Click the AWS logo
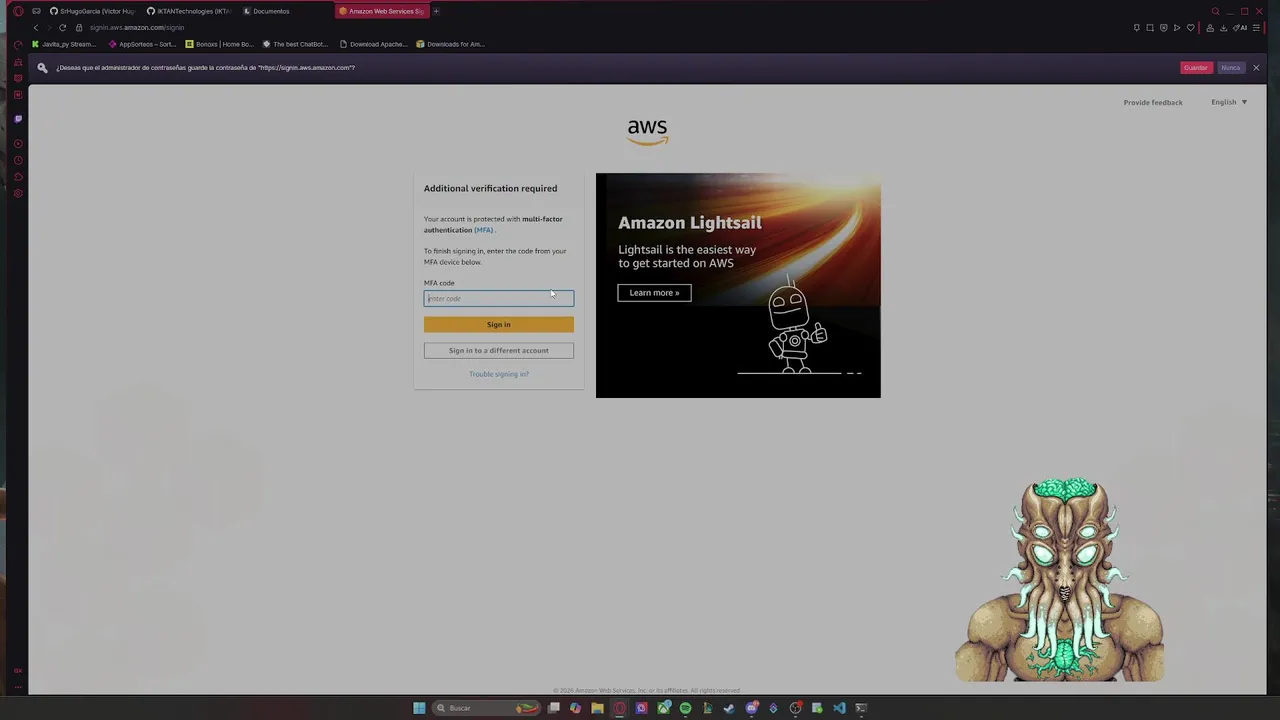1280x720 pixels. pos(647,131)
